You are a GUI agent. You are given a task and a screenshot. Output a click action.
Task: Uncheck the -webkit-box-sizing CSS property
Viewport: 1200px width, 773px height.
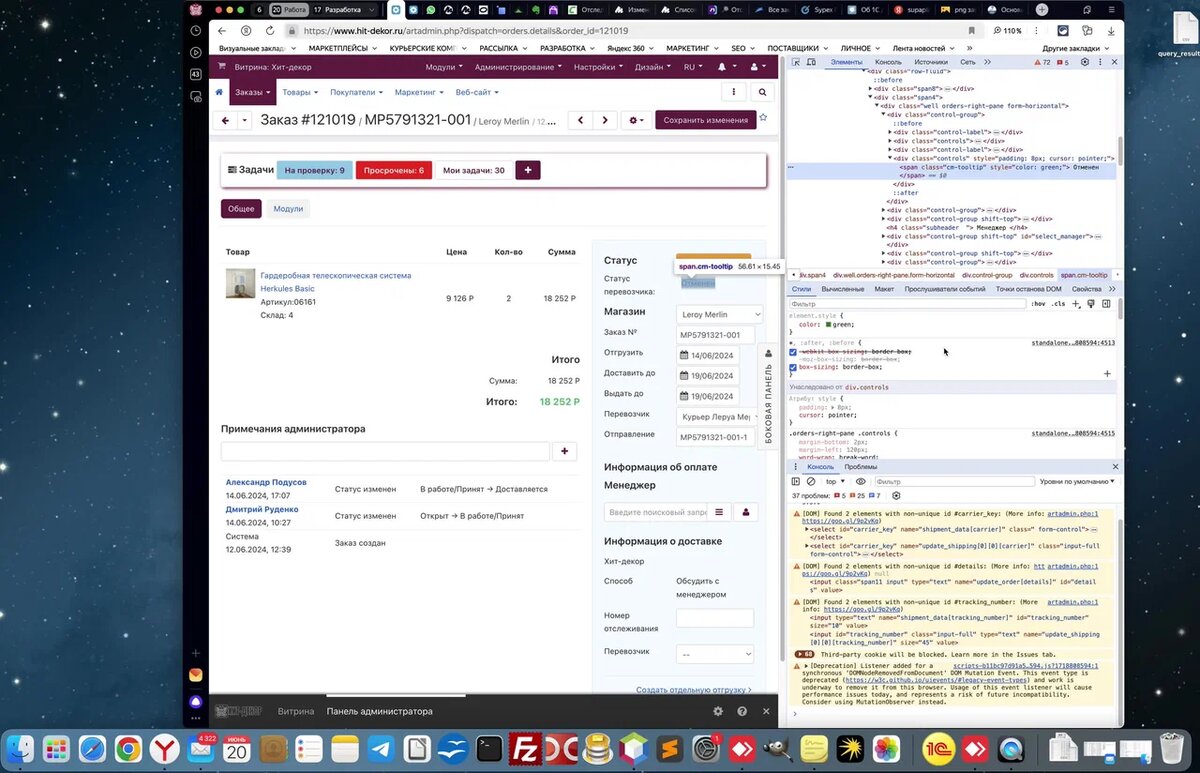(793, 352)
